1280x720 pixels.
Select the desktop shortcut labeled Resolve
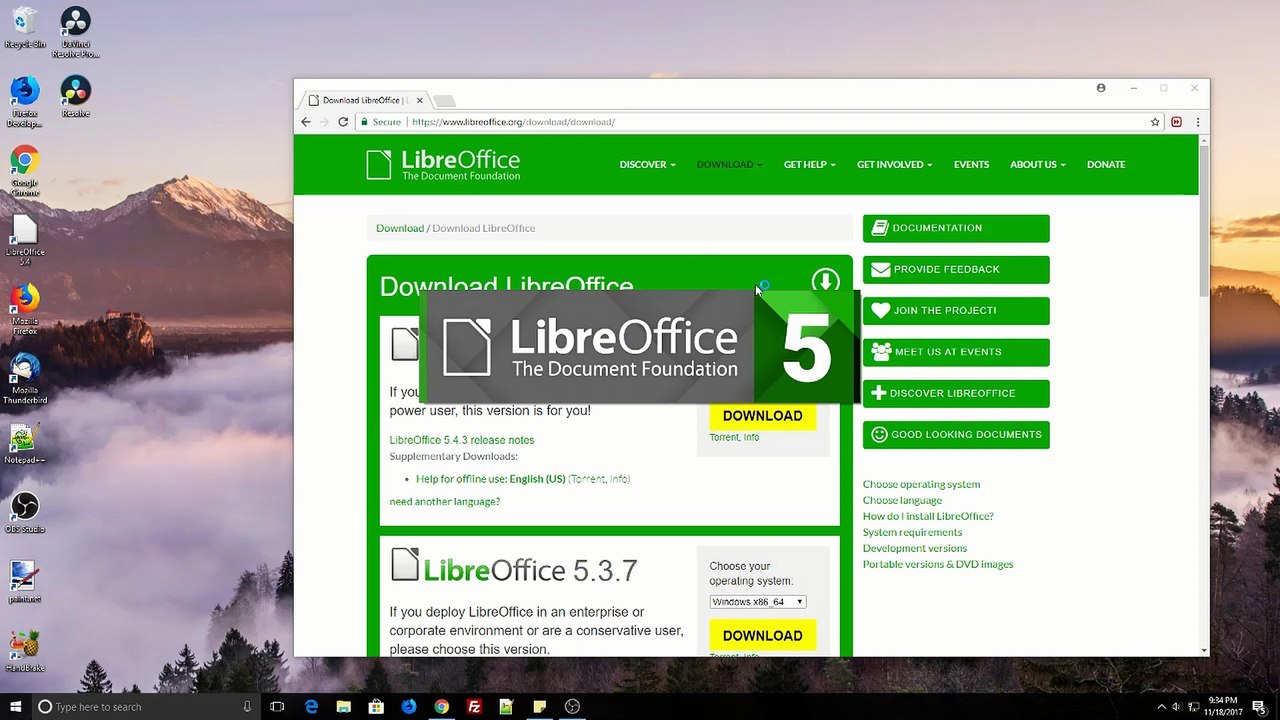[x=76, y=97]
